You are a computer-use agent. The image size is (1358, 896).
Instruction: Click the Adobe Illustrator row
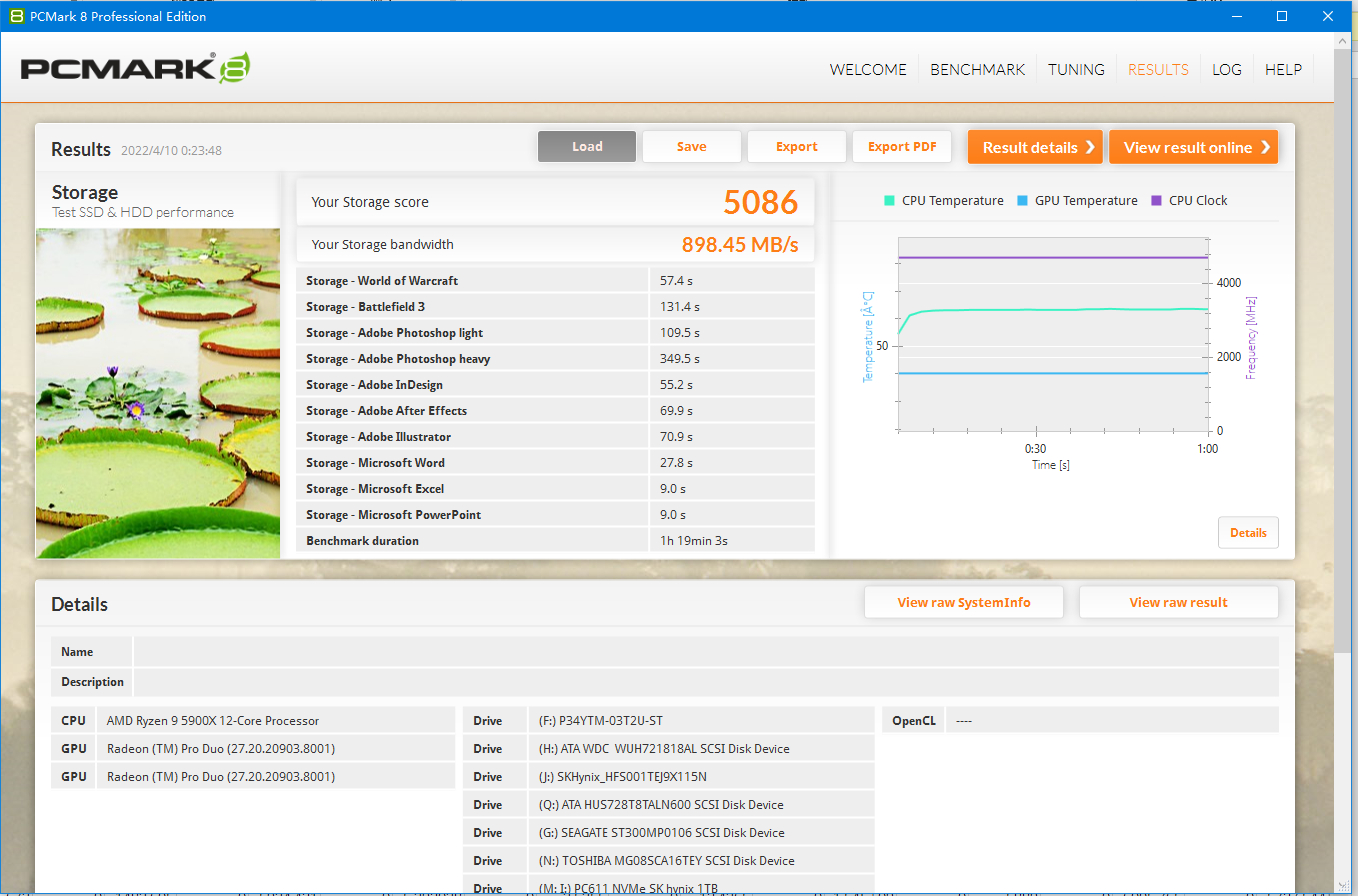[x=556, y=437]
